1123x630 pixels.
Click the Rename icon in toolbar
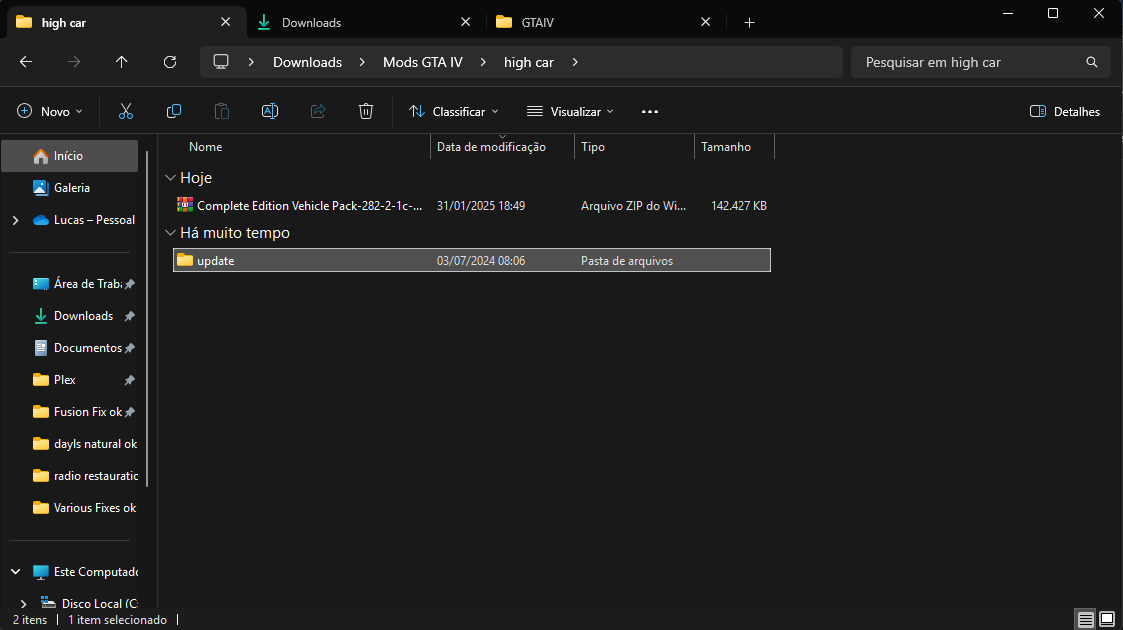click(270, 111)
